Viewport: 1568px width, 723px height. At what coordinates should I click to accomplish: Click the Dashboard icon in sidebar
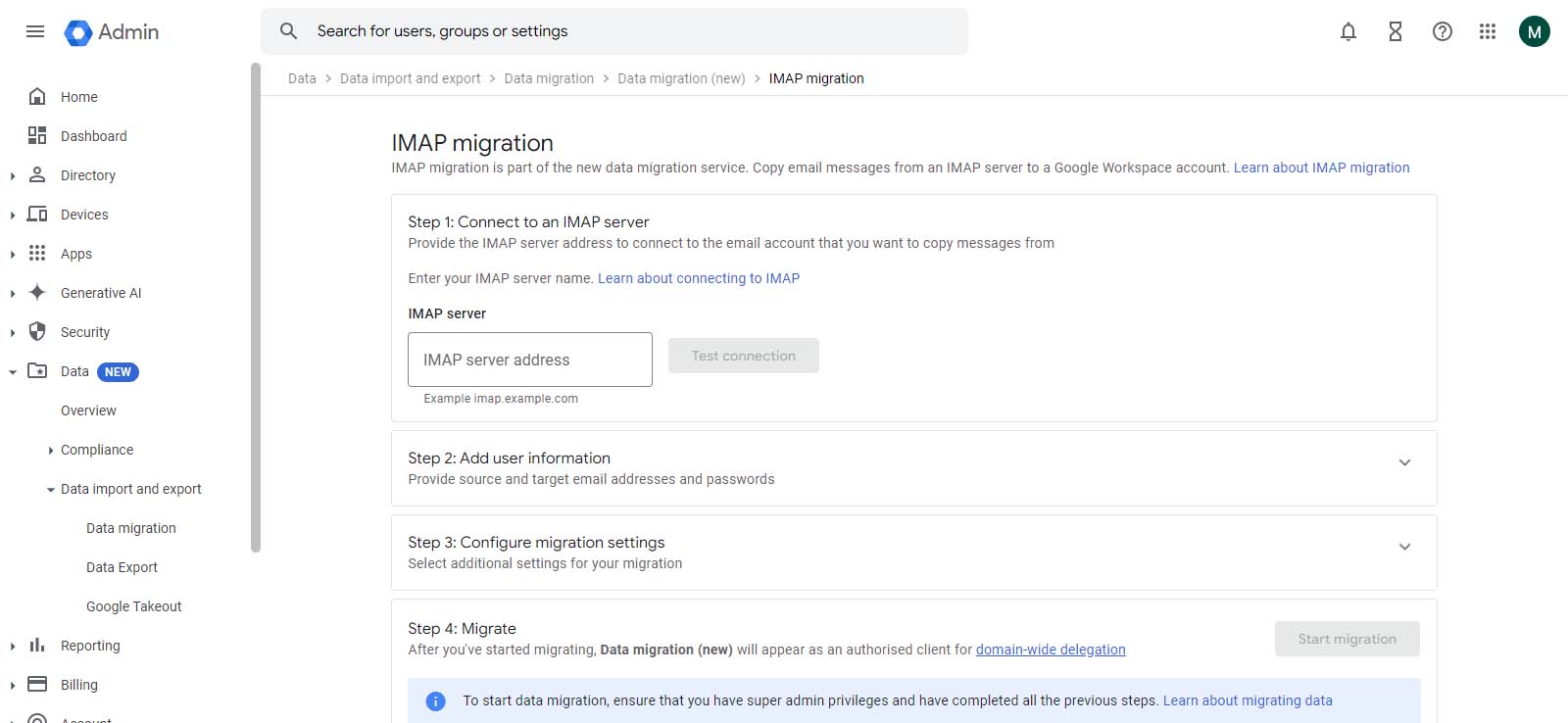click(37, 135)
